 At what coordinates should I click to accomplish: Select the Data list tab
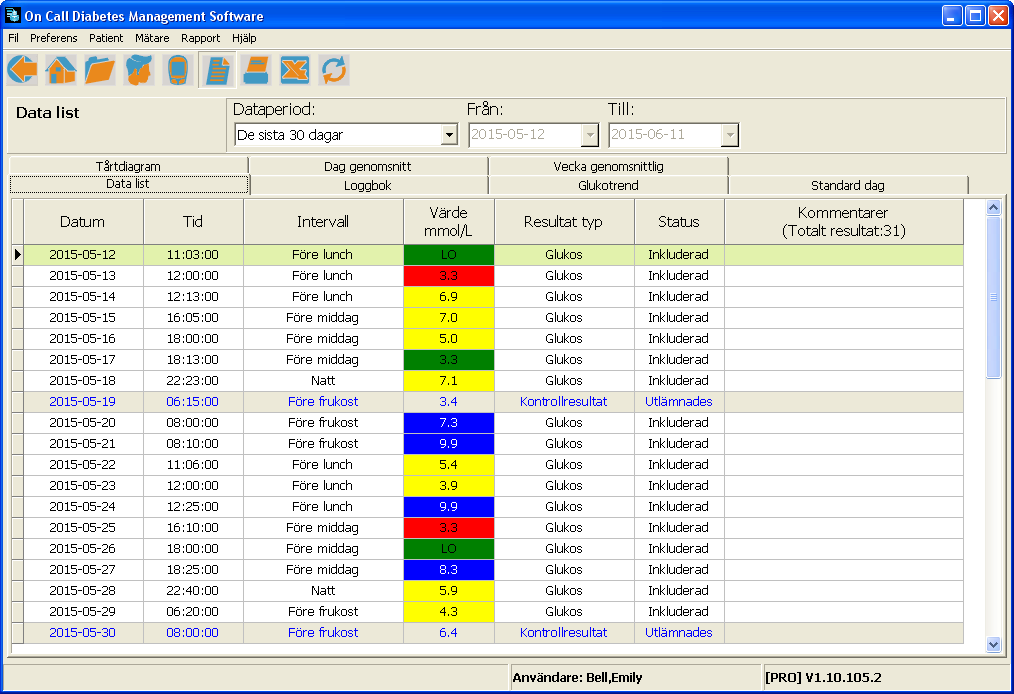tap(128, 184)
